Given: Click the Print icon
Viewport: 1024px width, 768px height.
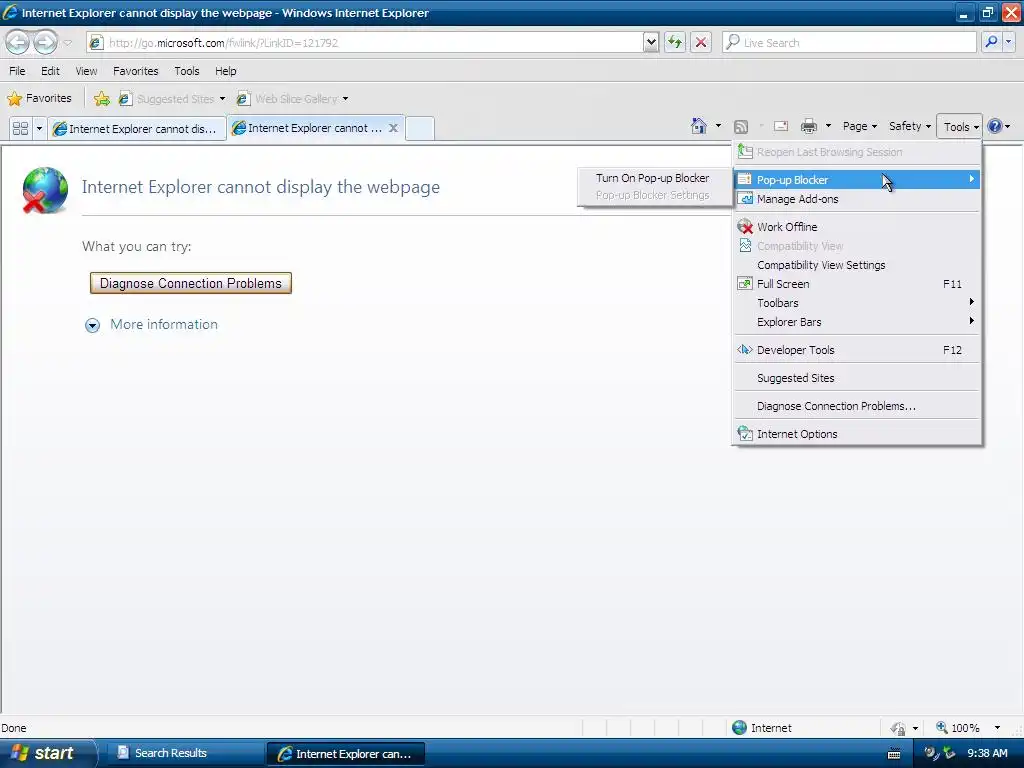Looking at the screenshot, I should tap(808, 126).
